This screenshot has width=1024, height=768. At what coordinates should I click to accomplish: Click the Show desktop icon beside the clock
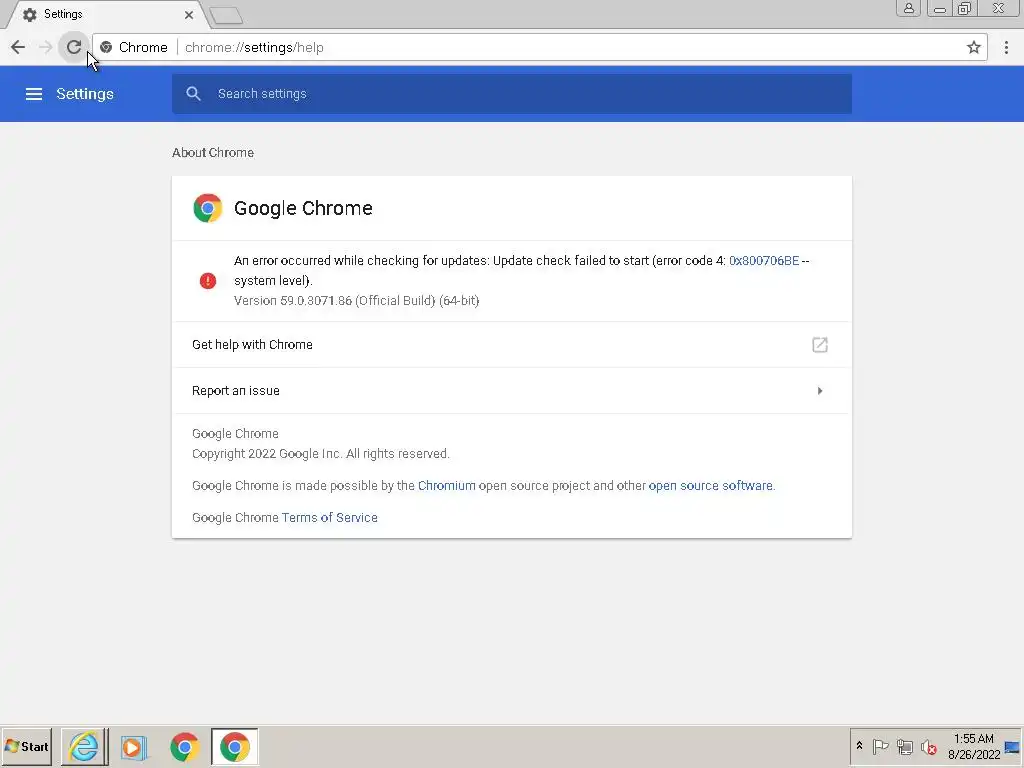(x=1012, y=746)
